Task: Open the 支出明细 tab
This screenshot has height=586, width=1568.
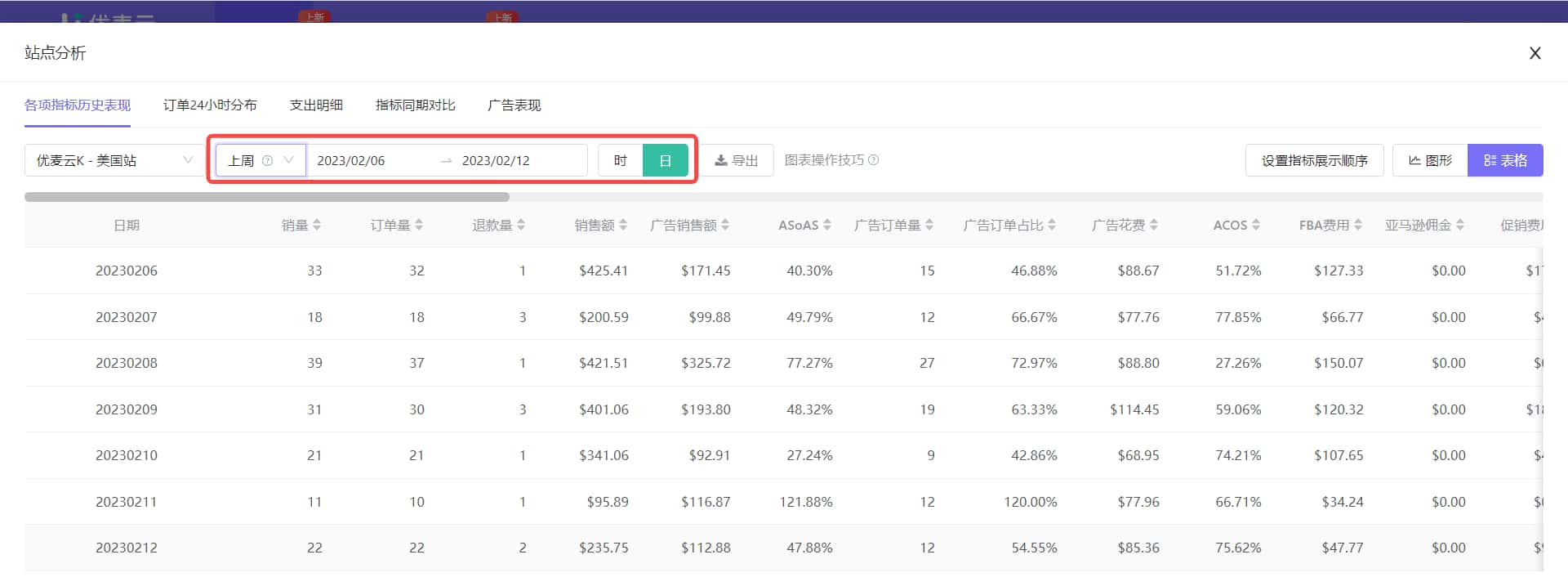Action: pos(316,105)
